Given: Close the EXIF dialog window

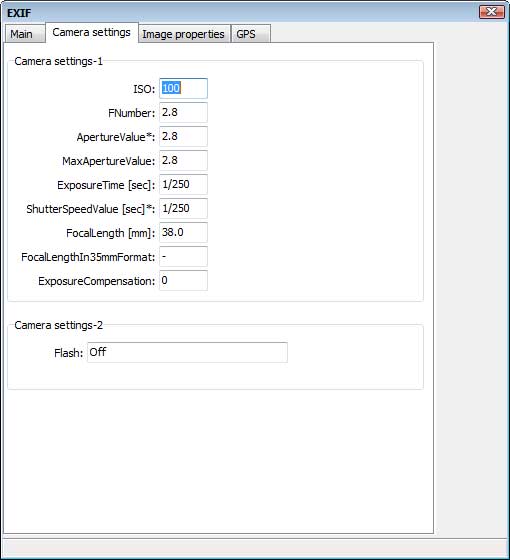Looking at the screenshot, I should click(x=491, y=12).
